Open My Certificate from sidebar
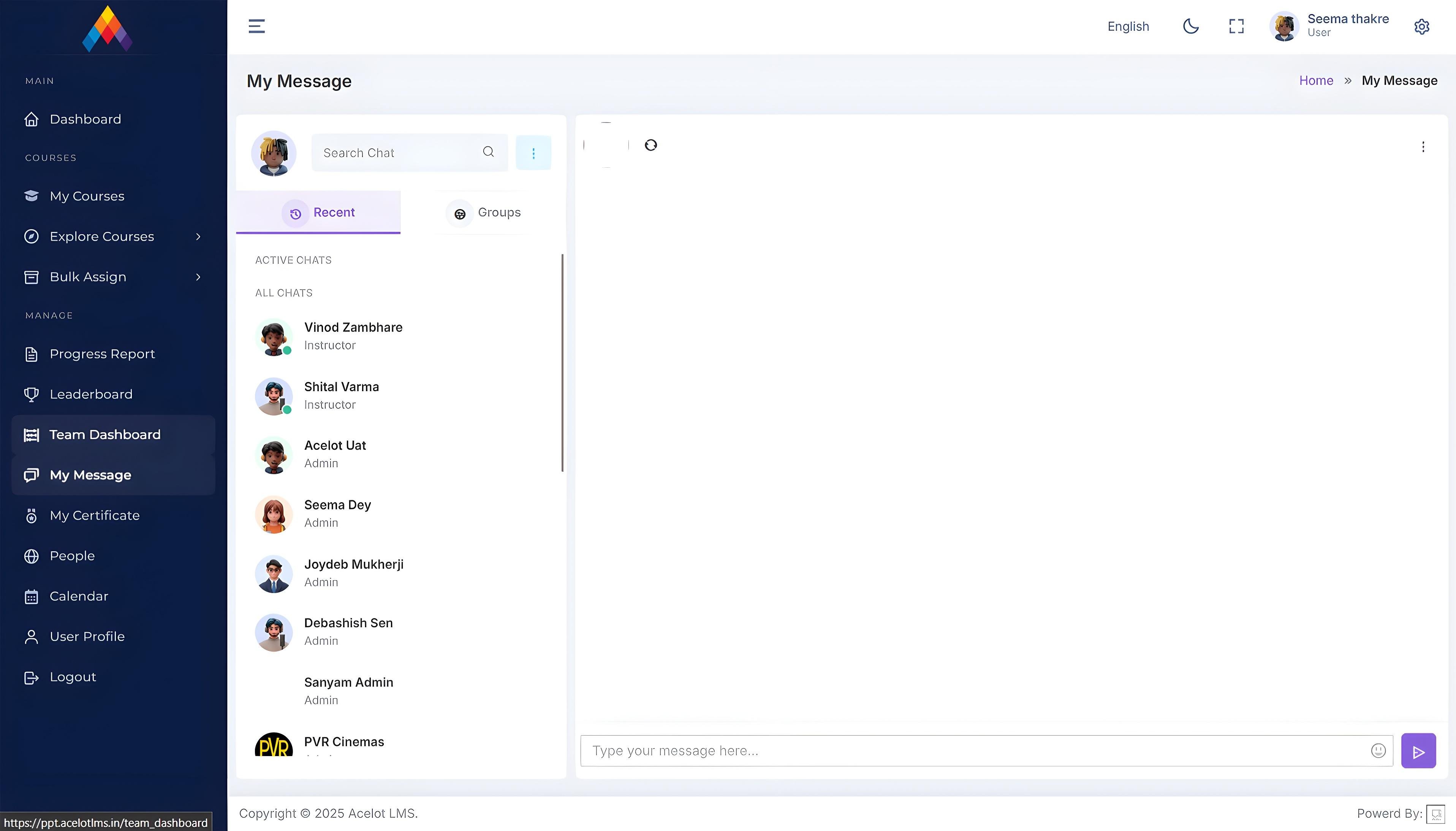Image resolution: width=1456 pixels, height=831 pixels. (x=94, y=515)
